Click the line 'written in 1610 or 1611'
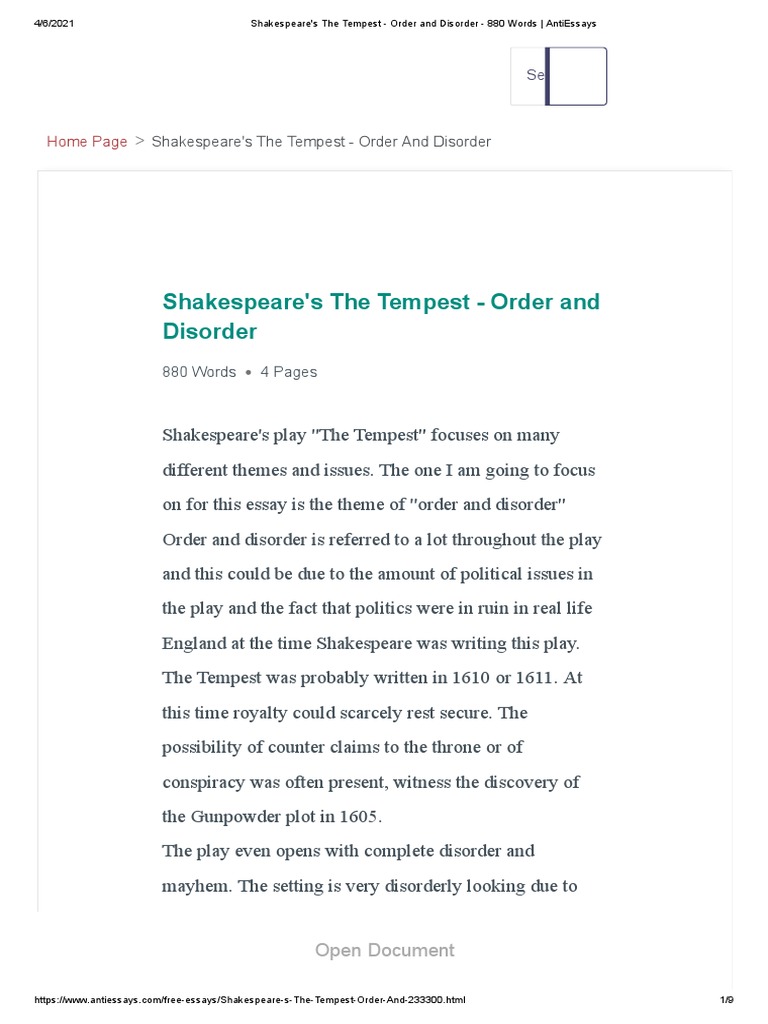 coord(371,678)
